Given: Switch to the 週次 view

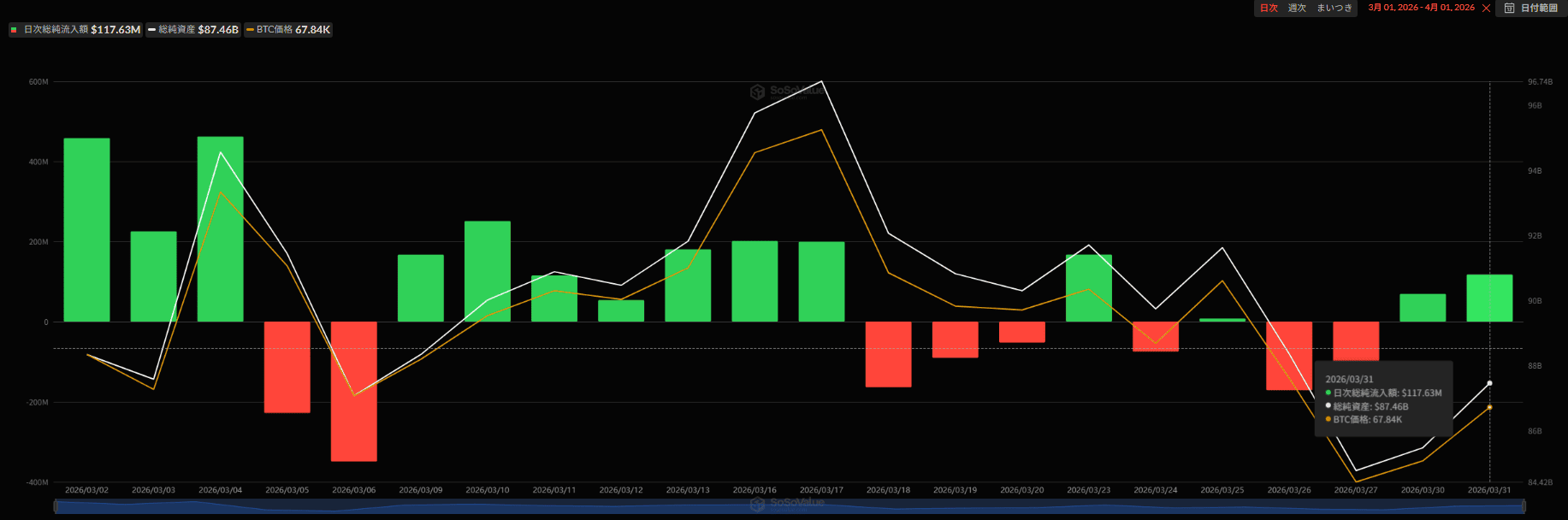Looking at the screenshot, I should (1297, 8).
